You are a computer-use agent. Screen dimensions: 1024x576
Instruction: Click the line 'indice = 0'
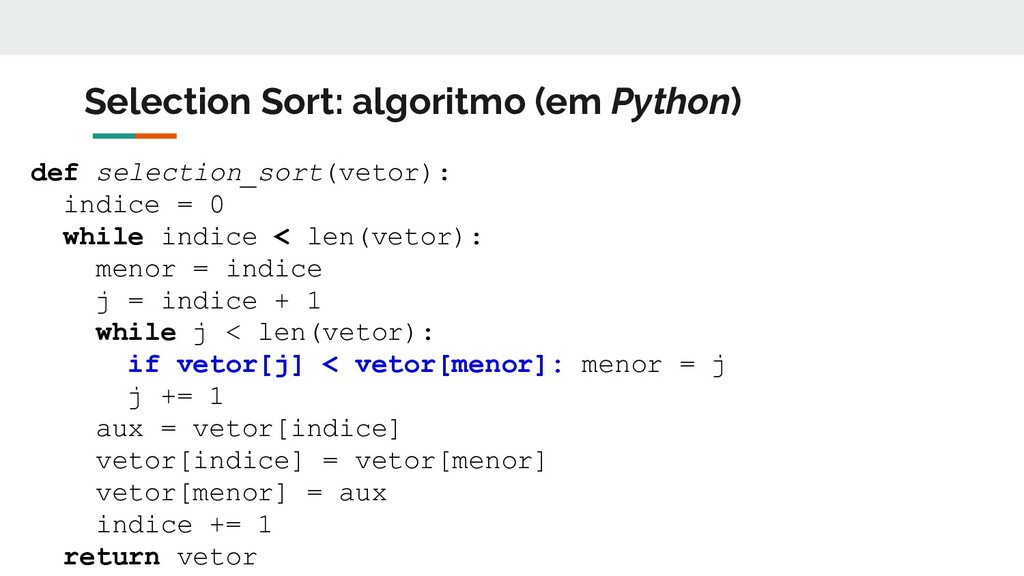[x=144, y=205]
